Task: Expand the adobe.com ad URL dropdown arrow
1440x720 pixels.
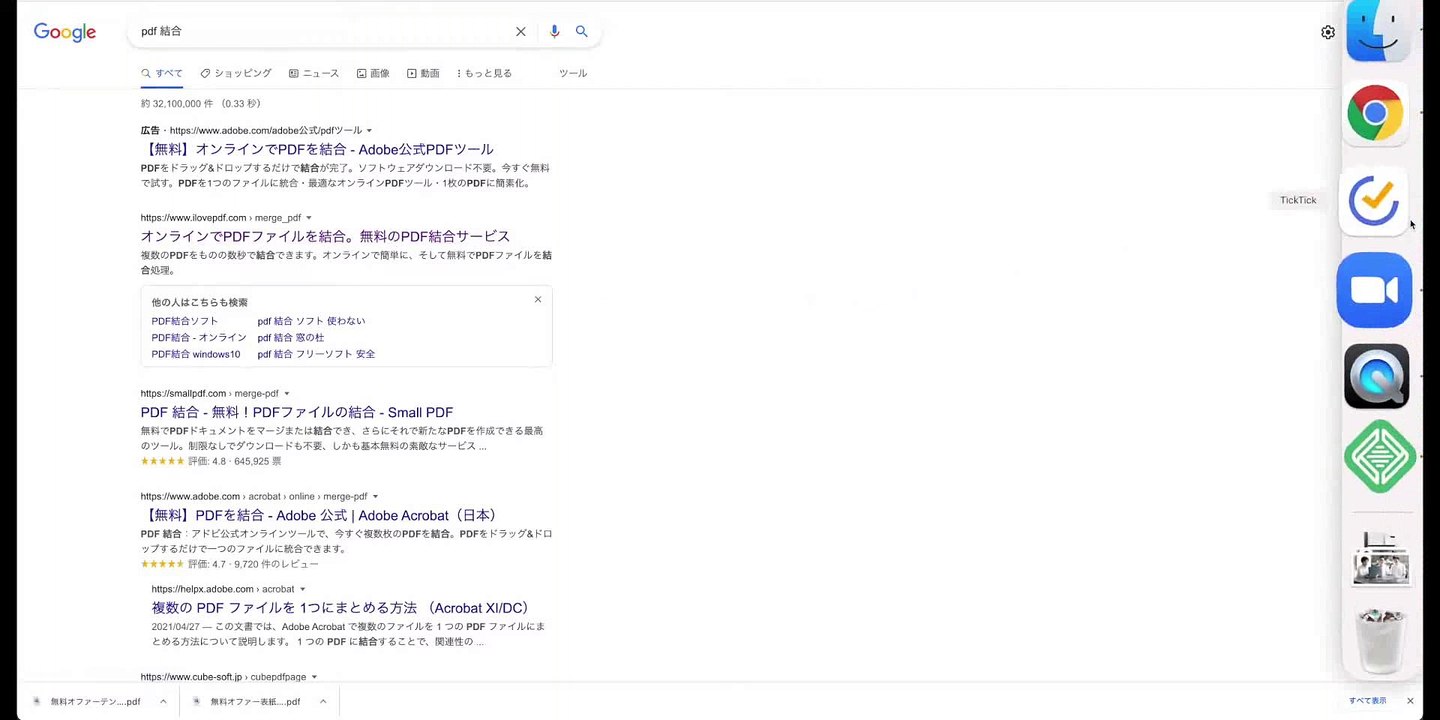Action: [369, 131]
